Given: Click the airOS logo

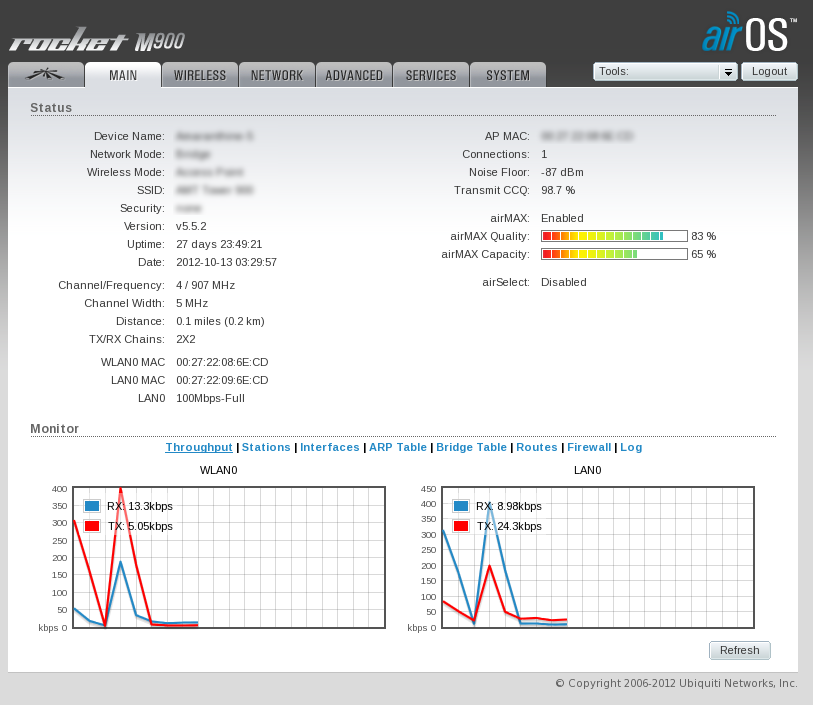Looking at the screenshot, I should pyautogui.click(x=749, y=32).
